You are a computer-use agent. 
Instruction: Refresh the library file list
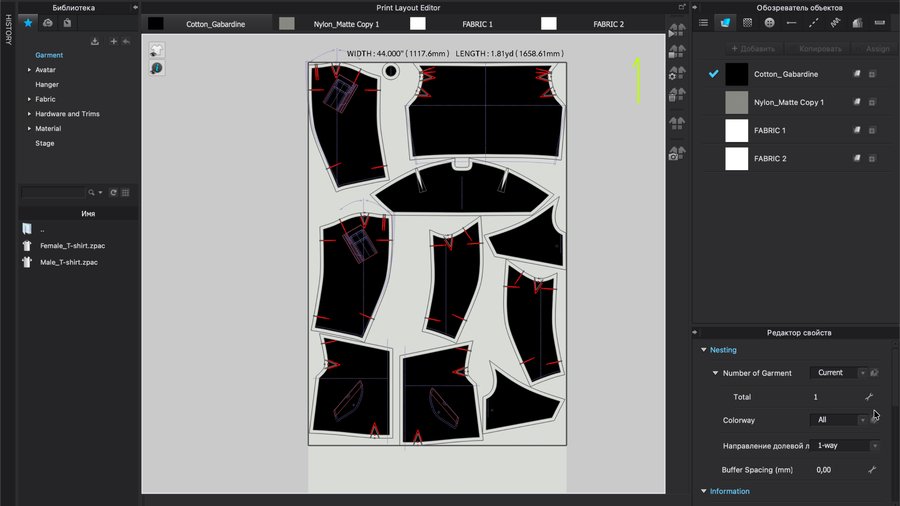pos(114,192)
